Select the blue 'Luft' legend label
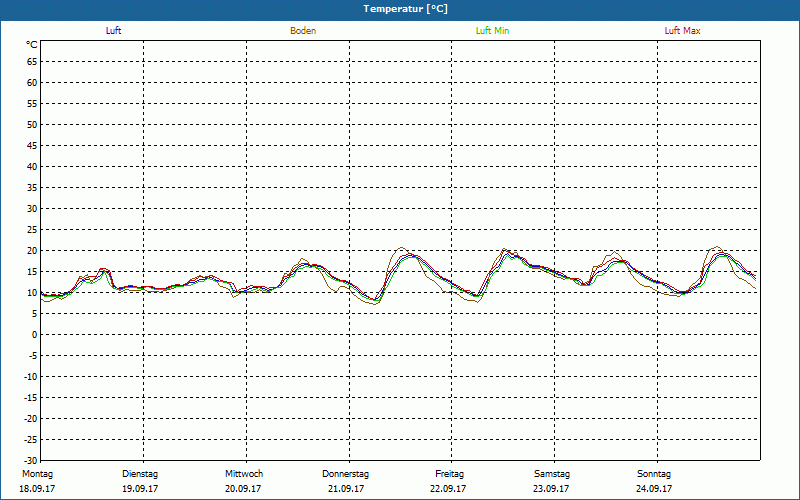This screenshot has width=800, height=500. (x=113, y=31)
